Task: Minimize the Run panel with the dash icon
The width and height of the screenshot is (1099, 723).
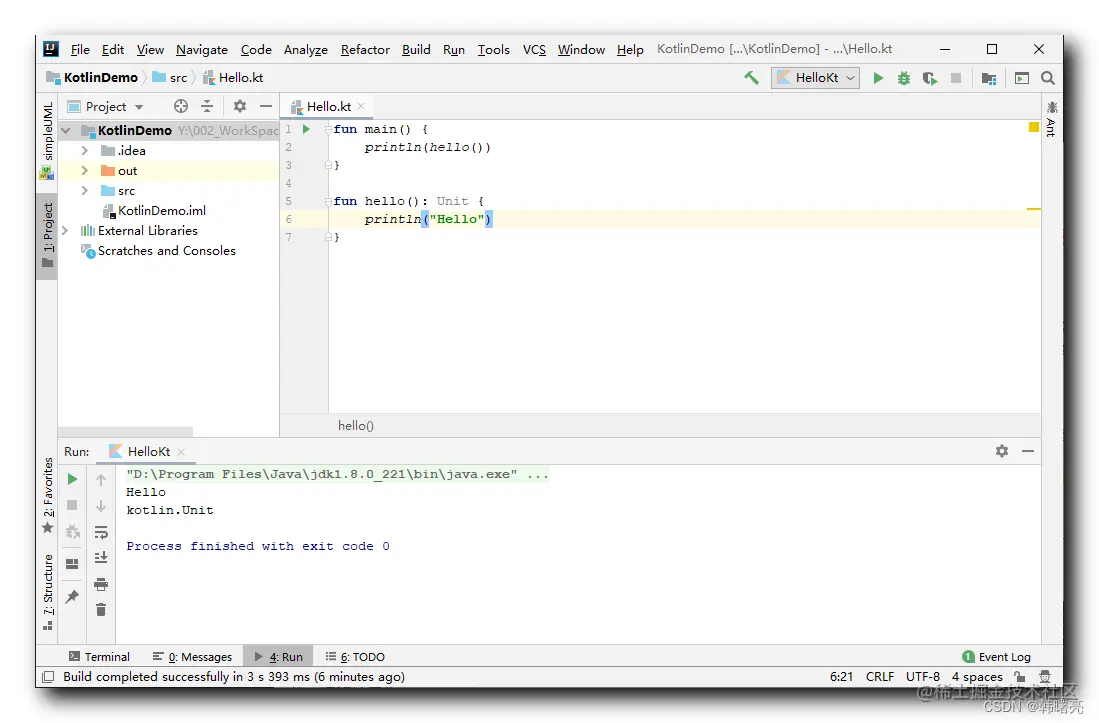Action: point(1028,451)
